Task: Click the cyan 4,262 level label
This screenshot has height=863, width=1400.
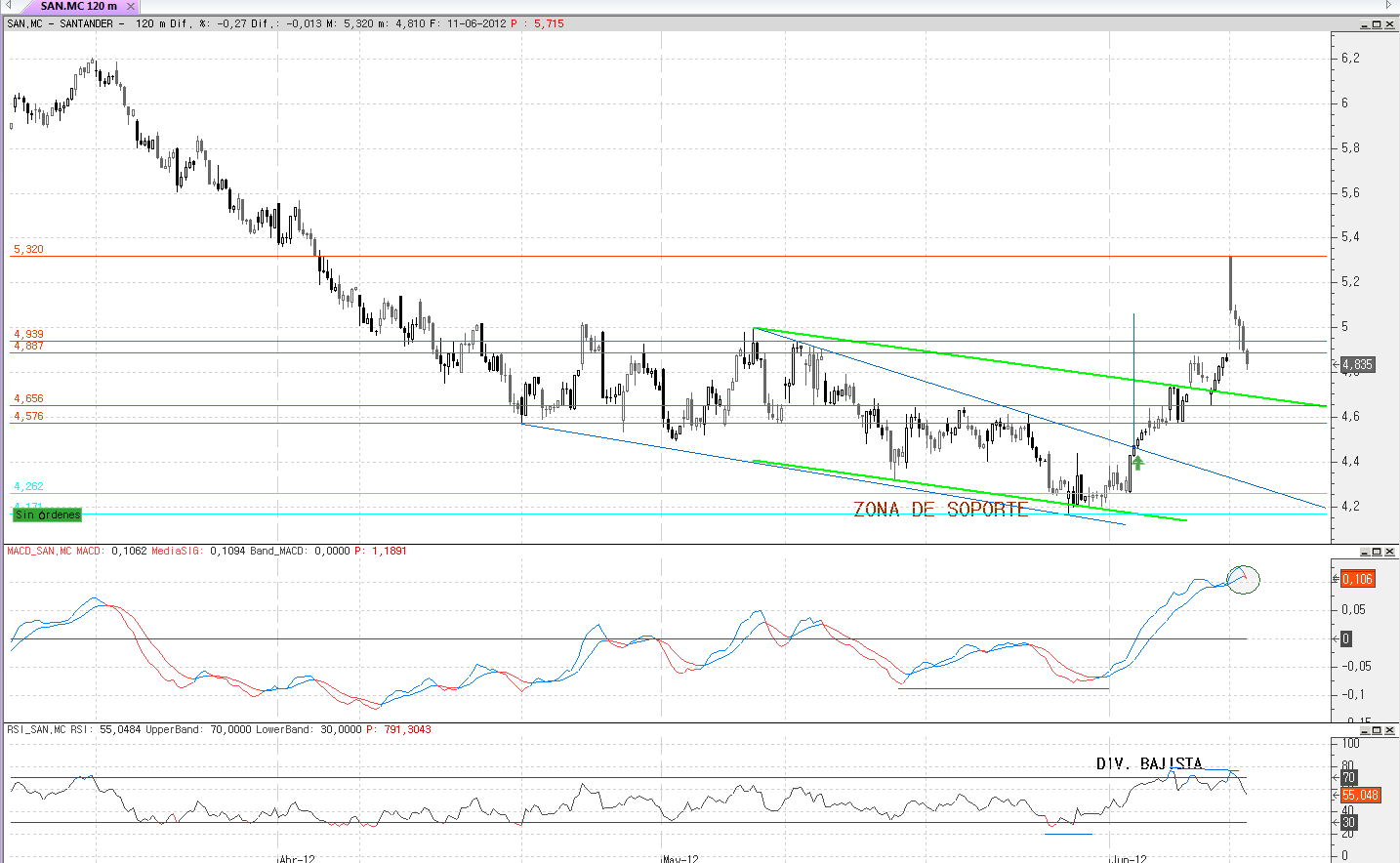Action: (28, 486)
